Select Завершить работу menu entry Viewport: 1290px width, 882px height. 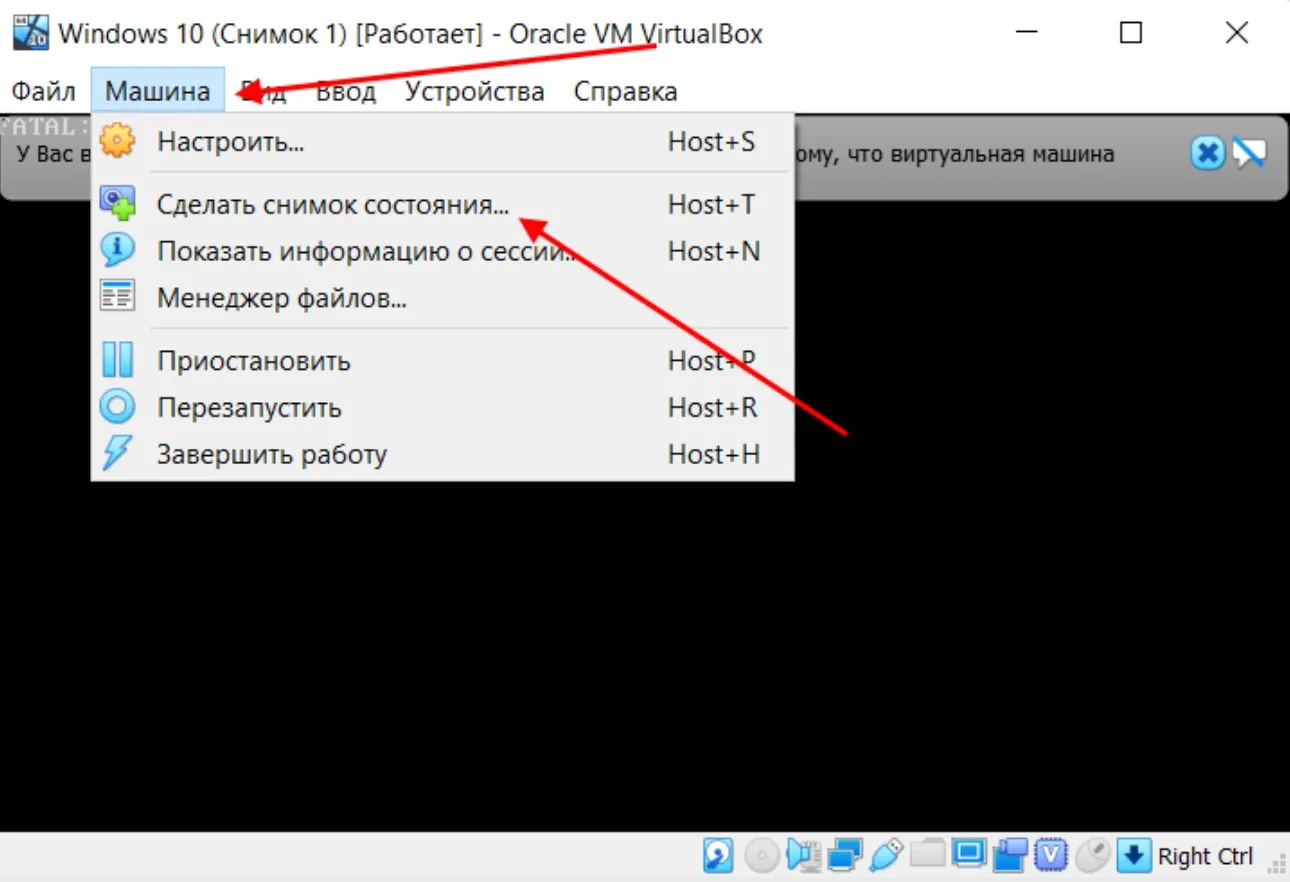coord(442,454)
